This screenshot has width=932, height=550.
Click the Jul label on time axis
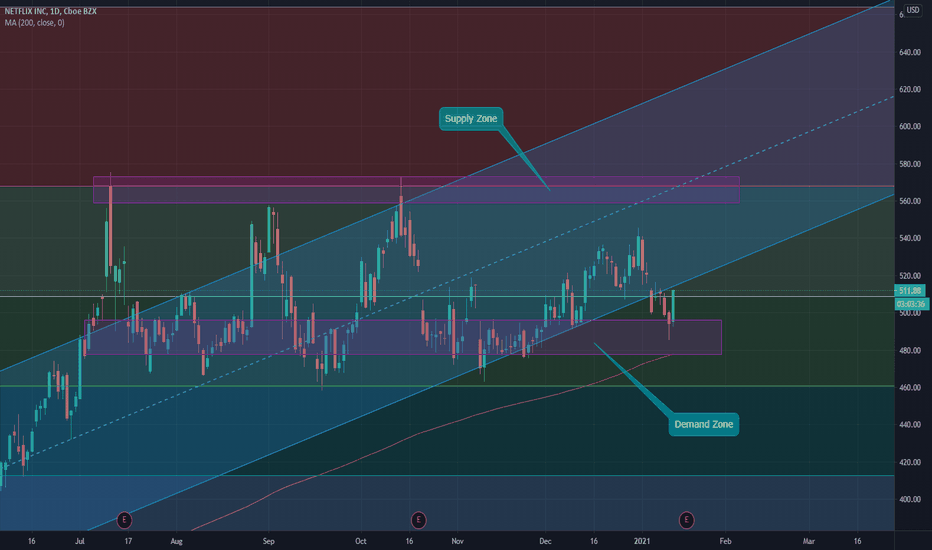pyautogui.click(x=80, y=541)
